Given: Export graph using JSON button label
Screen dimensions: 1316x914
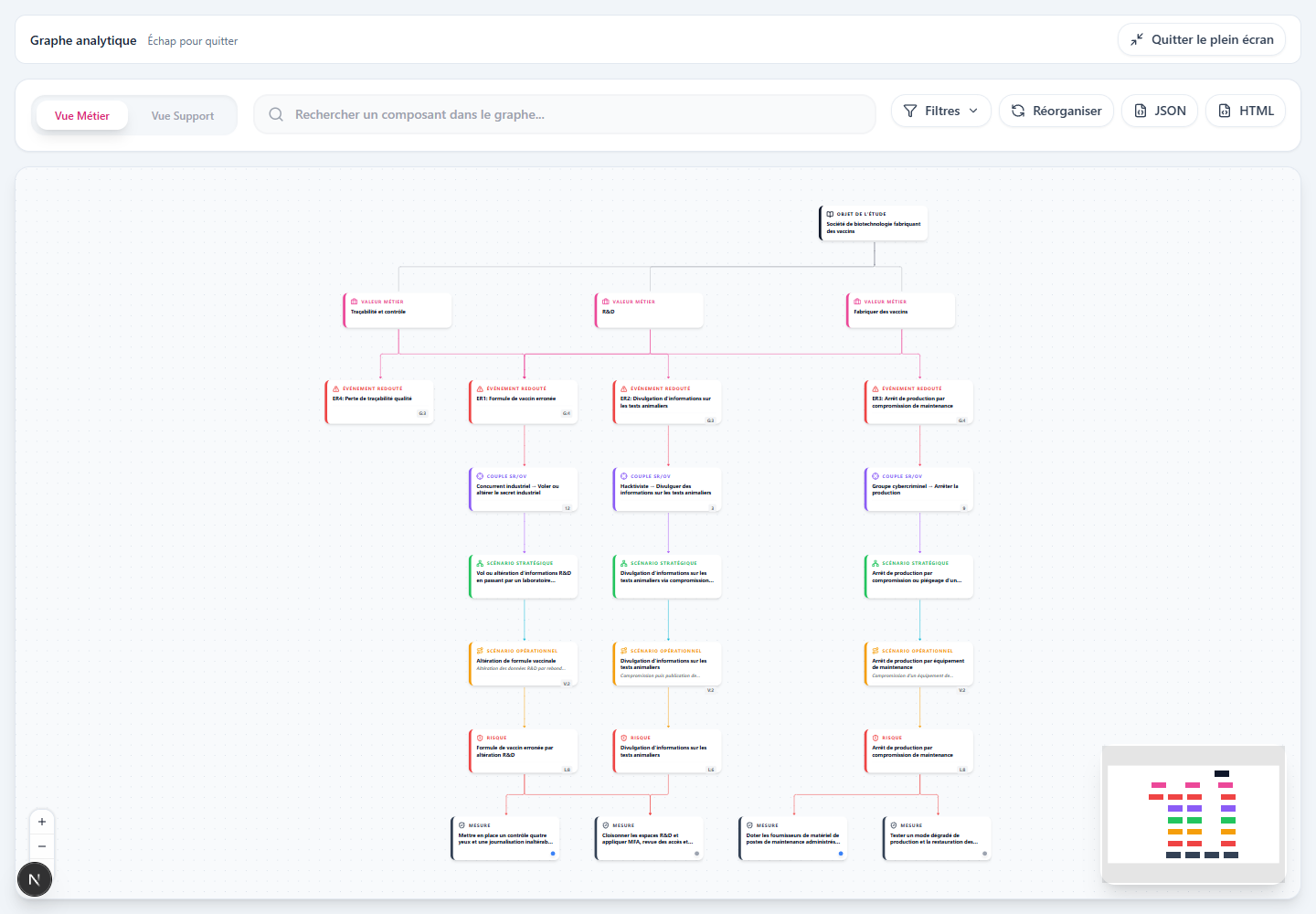Looking at the screenshot, I should [x=1171, y=111].
